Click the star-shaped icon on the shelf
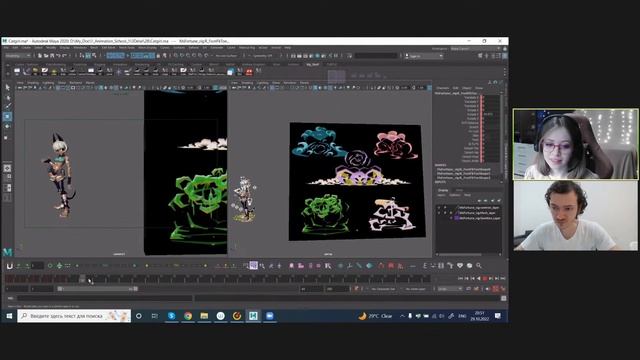The height and width of the screenshot is (360, 640). [119, 72]
